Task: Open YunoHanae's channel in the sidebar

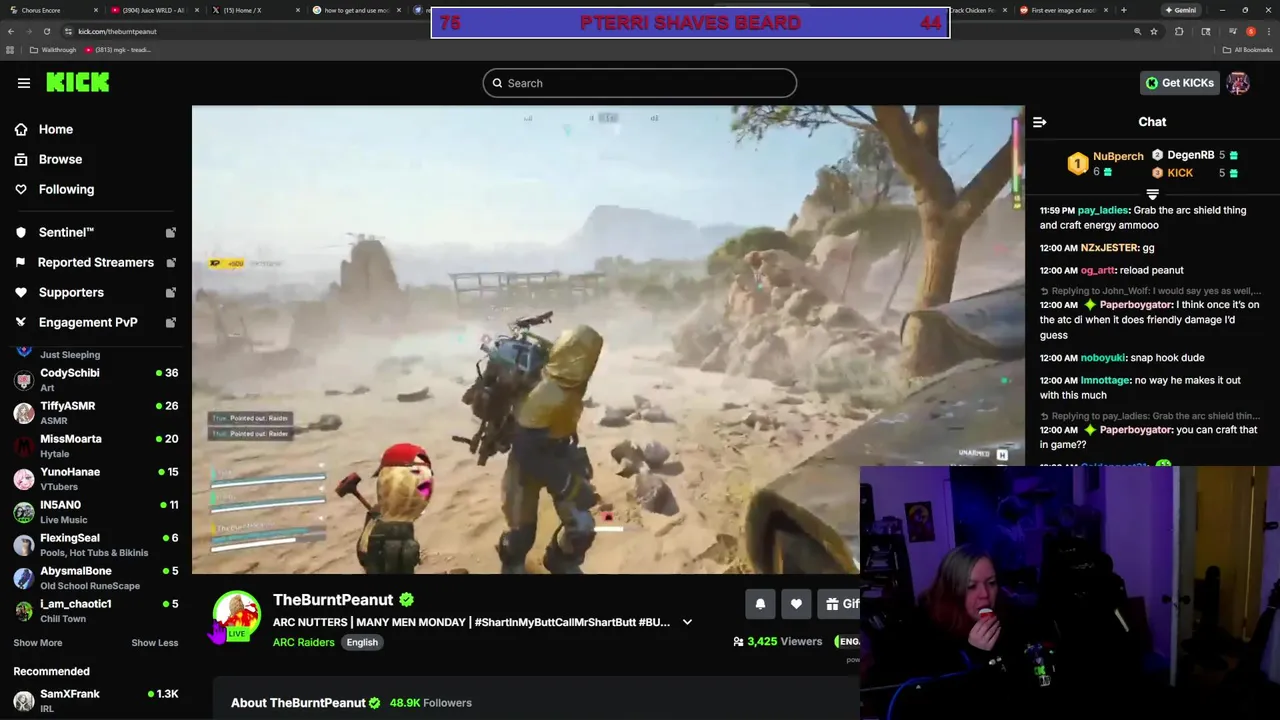Action: click(x=95, y=479)
